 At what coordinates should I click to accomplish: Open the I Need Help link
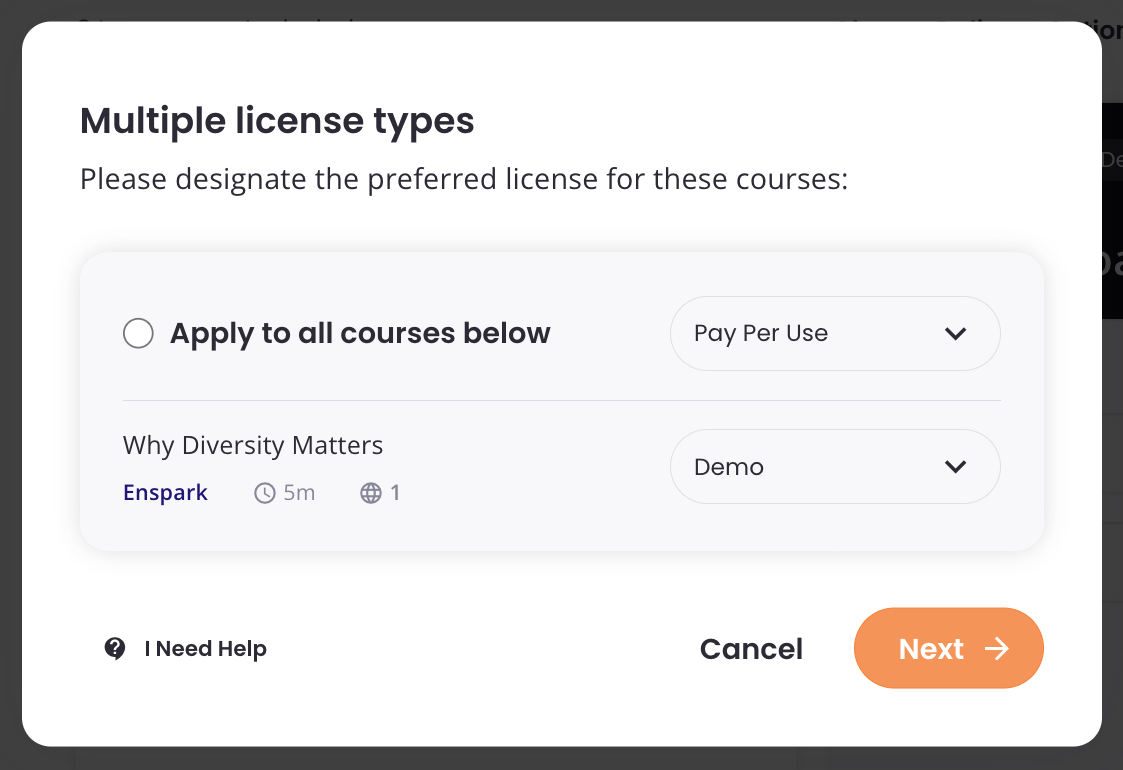pyautogui.click(x=206, y=648)
